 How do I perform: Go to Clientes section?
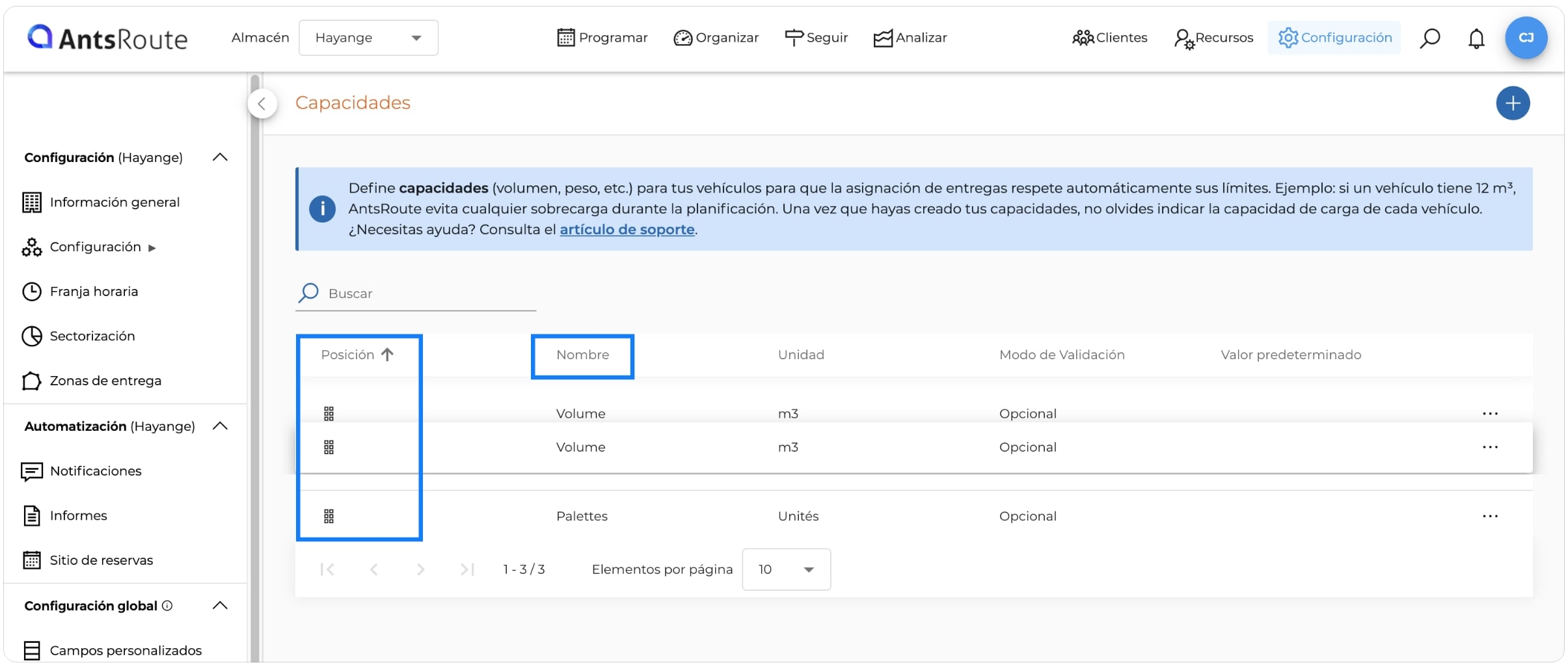coord(1109,38)
